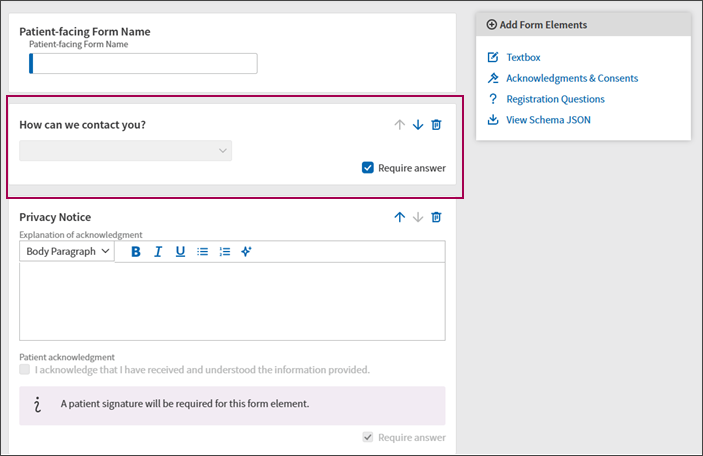703x456 pixels.
Task: Delete the Privacy Notice element
Action: [x=436, y=217]
